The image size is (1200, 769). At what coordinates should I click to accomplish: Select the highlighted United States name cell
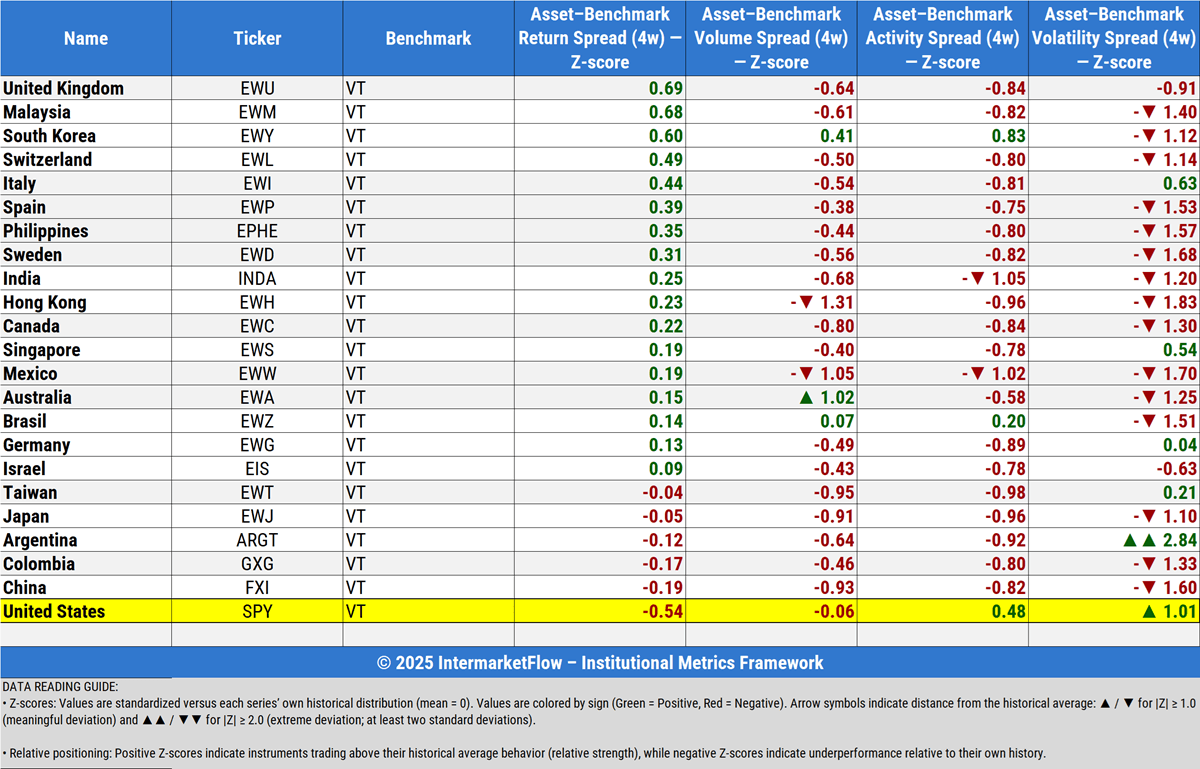click(54, 612)
